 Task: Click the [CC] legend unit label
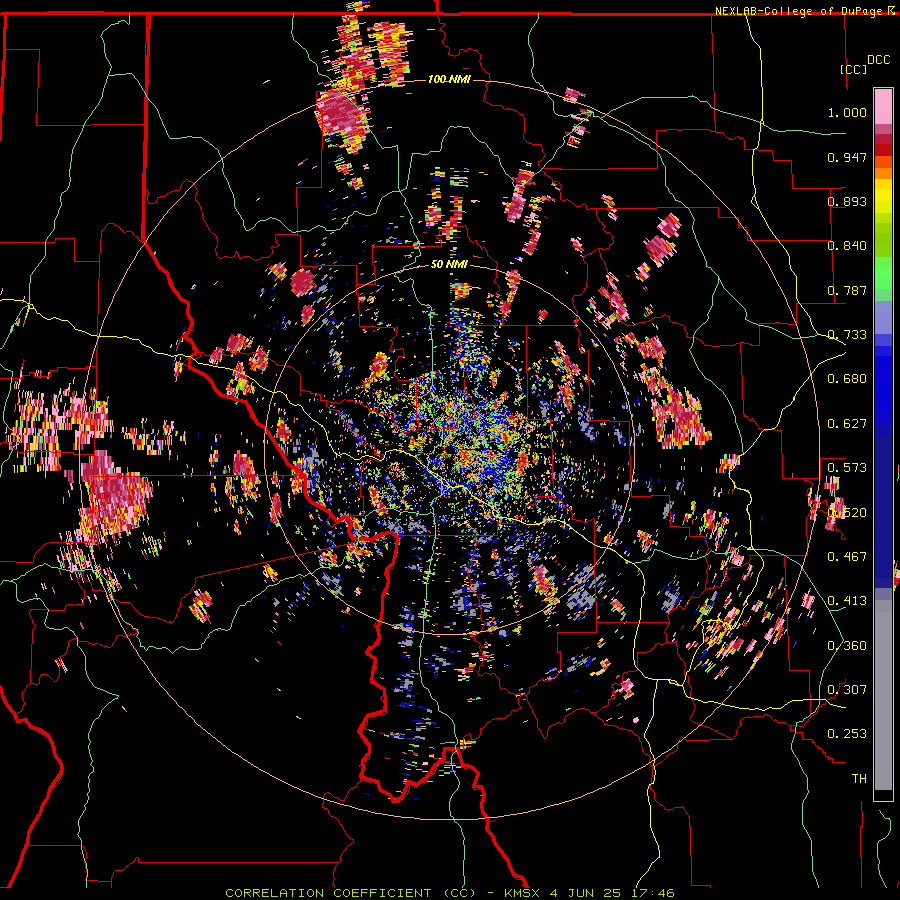click(x=853, y=69)
